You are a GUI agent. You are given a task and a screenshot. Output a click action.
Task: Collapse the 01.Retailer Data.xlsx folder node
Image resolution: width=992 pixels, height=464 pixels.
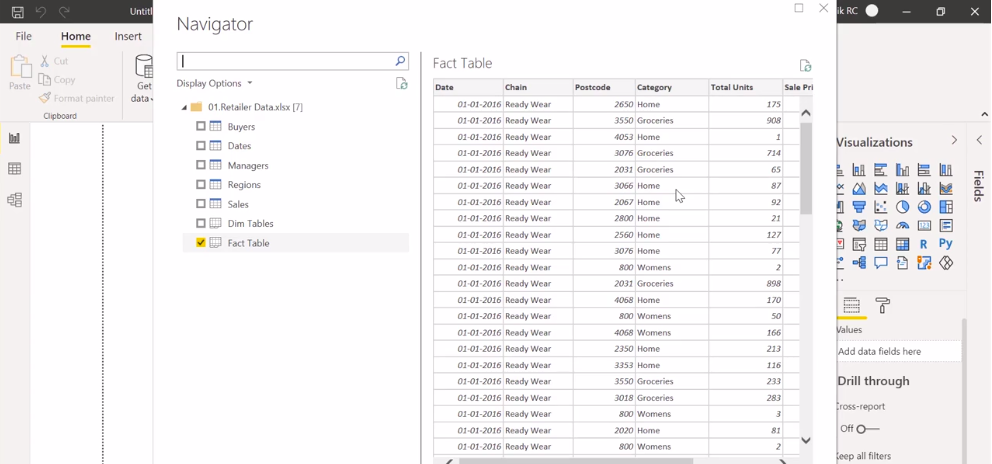pos(184,108)
